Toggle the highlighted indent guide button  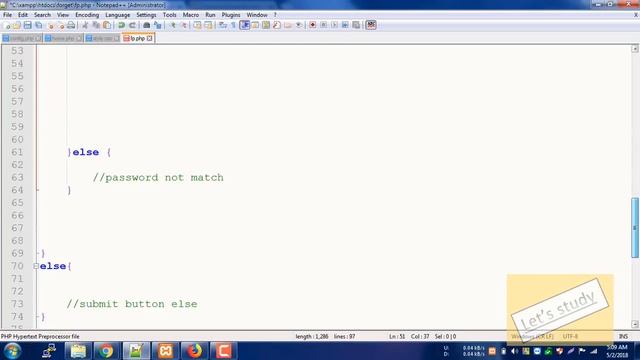(244, 25)
